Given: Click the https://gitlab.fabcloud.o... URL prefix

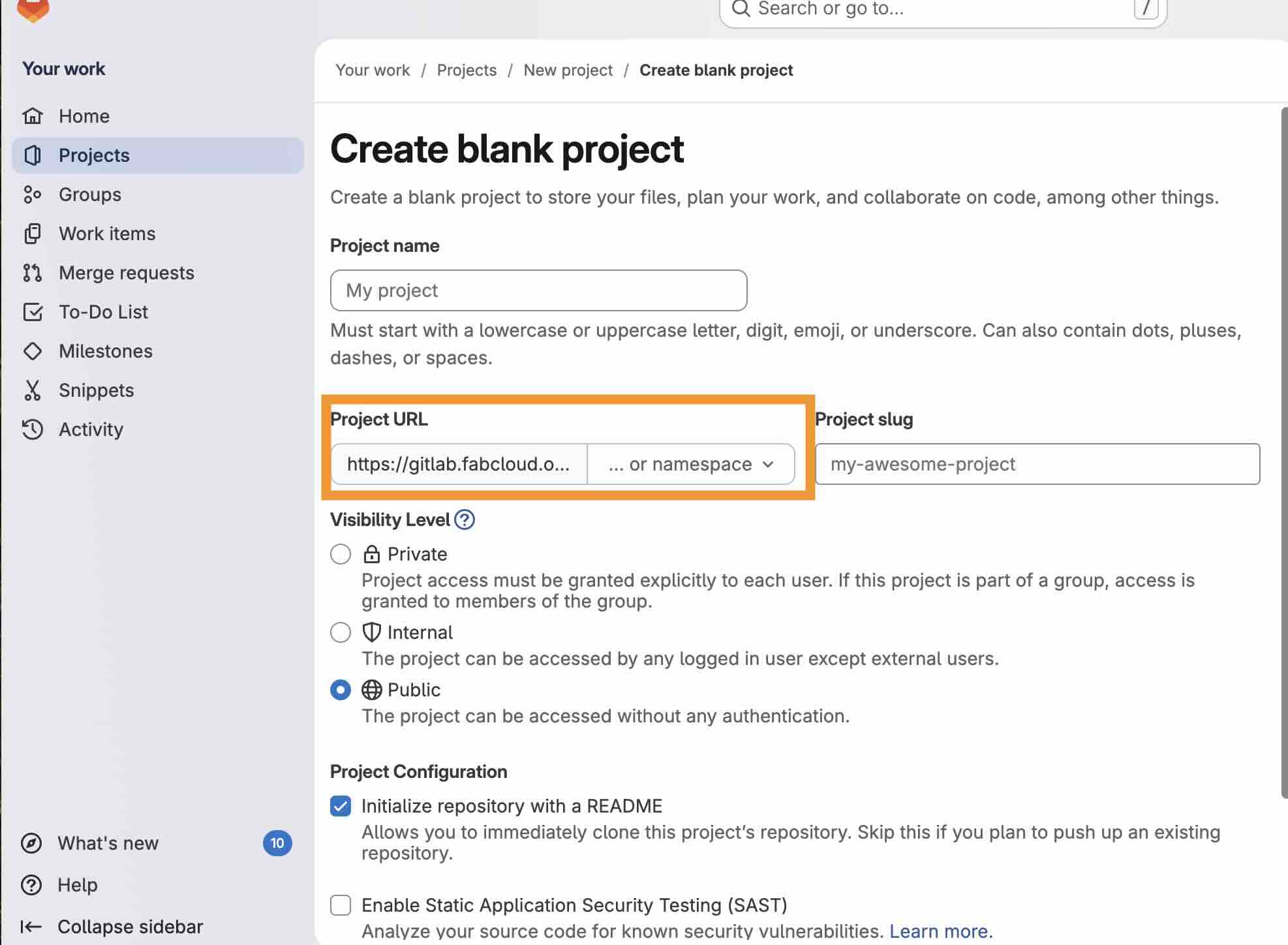Looking at the screenshot, I should click(x=459, y=464).
